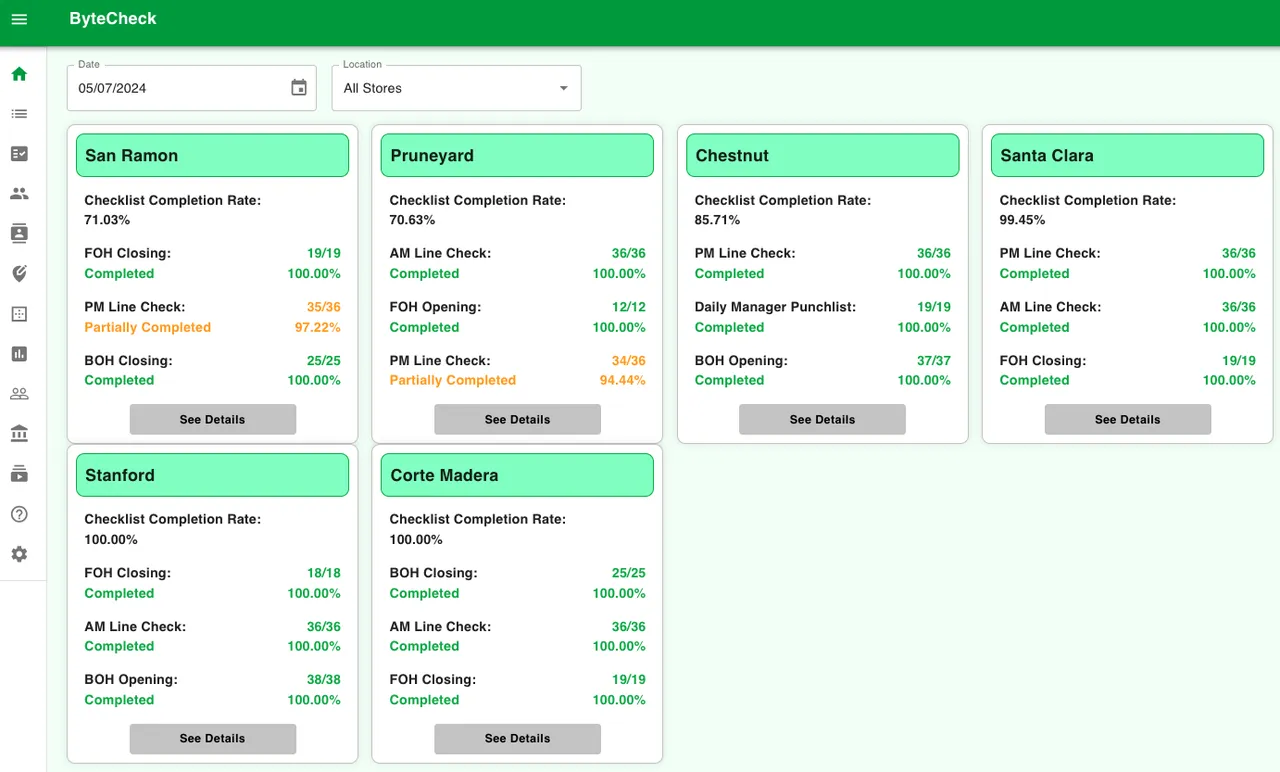Open the contact badge sidebar icon
The height and width of the screenshot is (772, 1280).
point(19,234)
